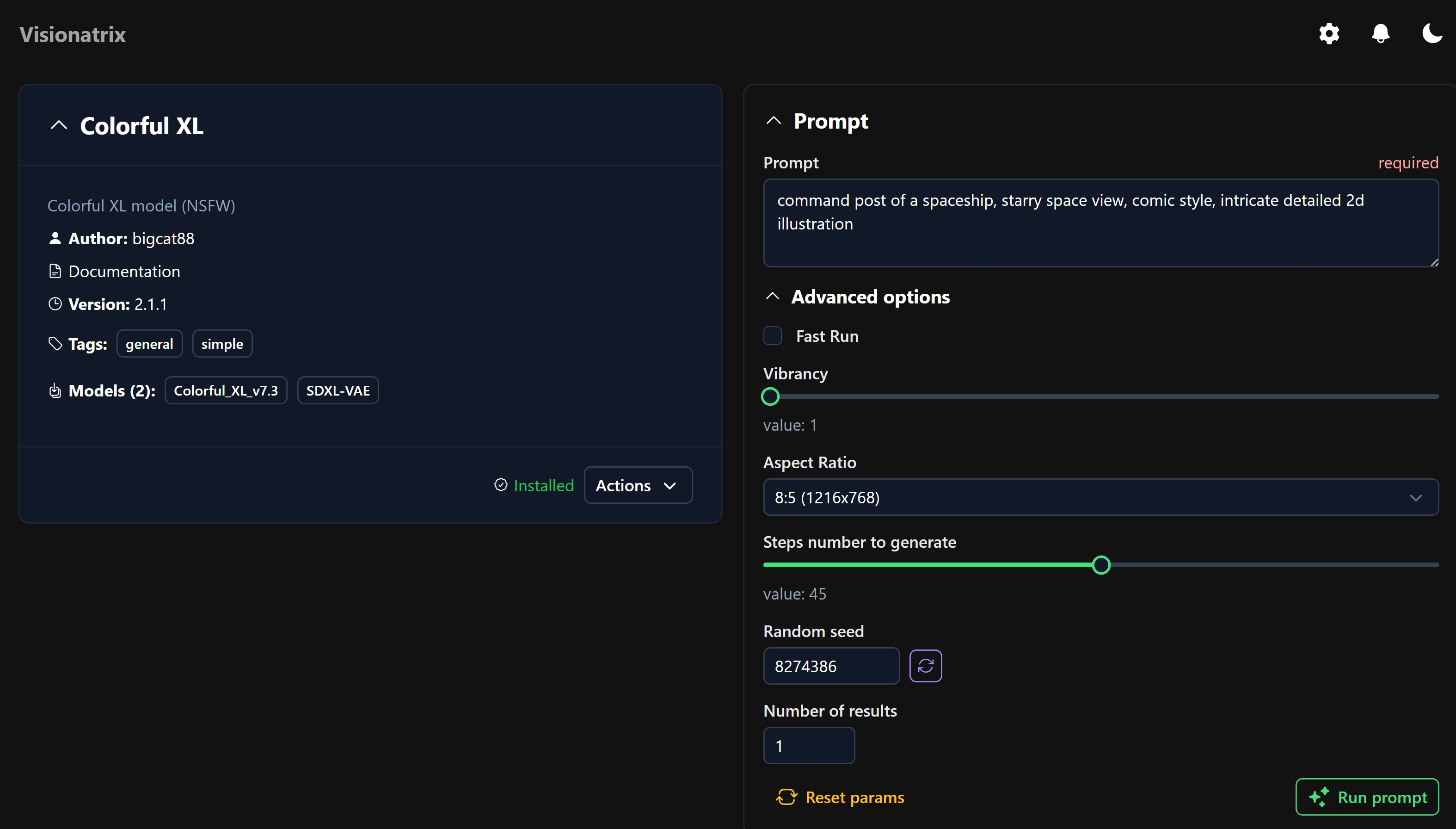Click the Steps number slider handle
The image size is (1456, 829).
pyautogui.click(x=1101, y=565)
